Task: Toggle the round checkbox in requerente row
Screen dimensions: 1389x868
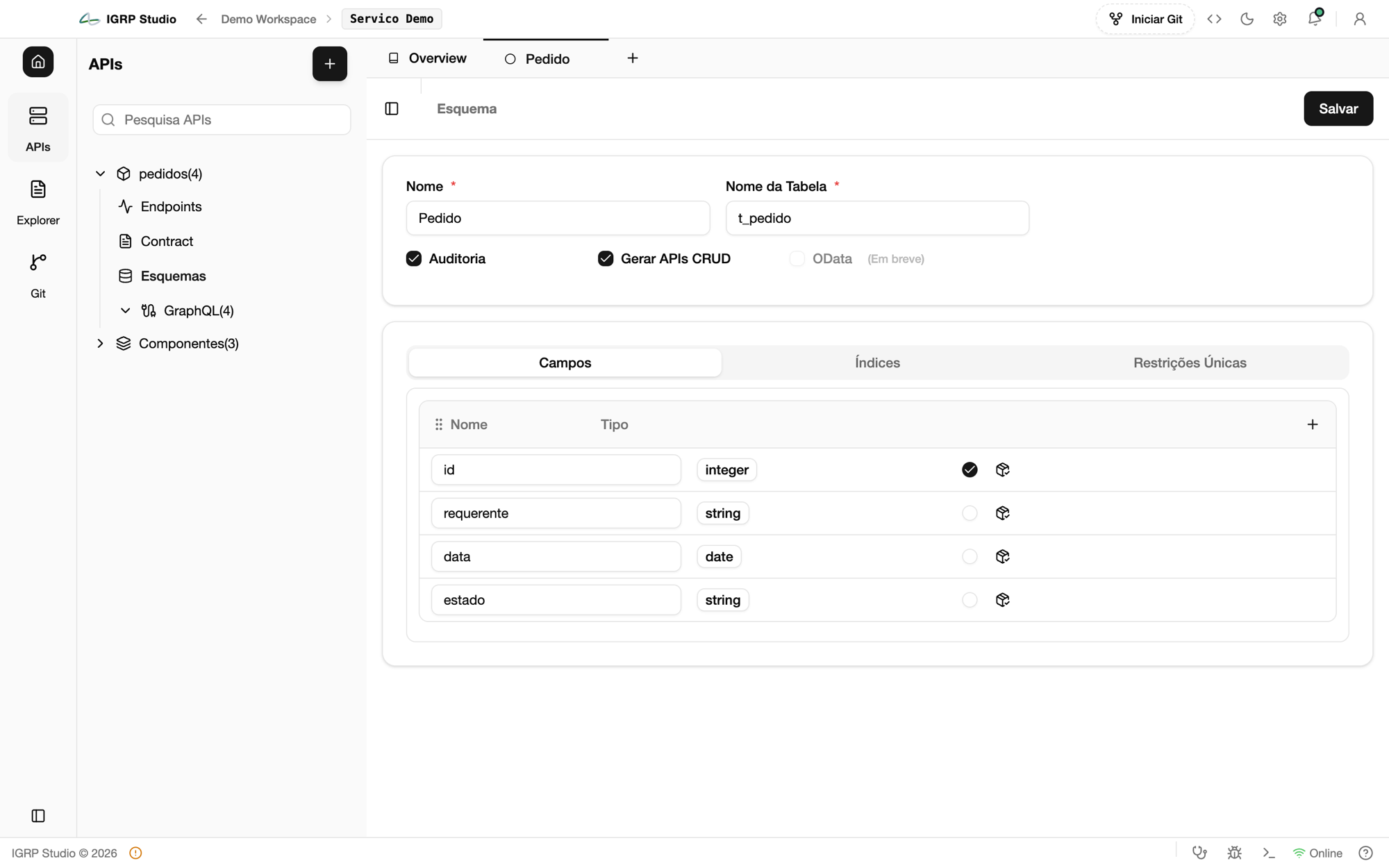Action: point(970,513)
